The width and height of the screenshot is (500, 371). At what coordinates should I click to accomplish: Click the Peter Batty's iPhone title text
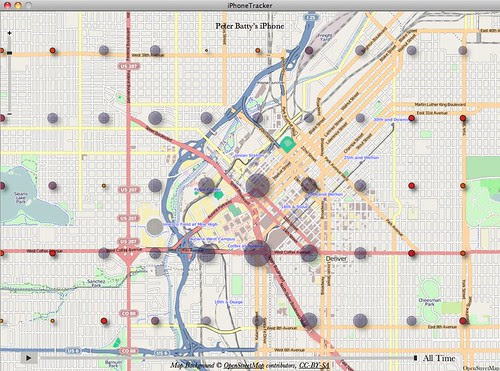250,26
